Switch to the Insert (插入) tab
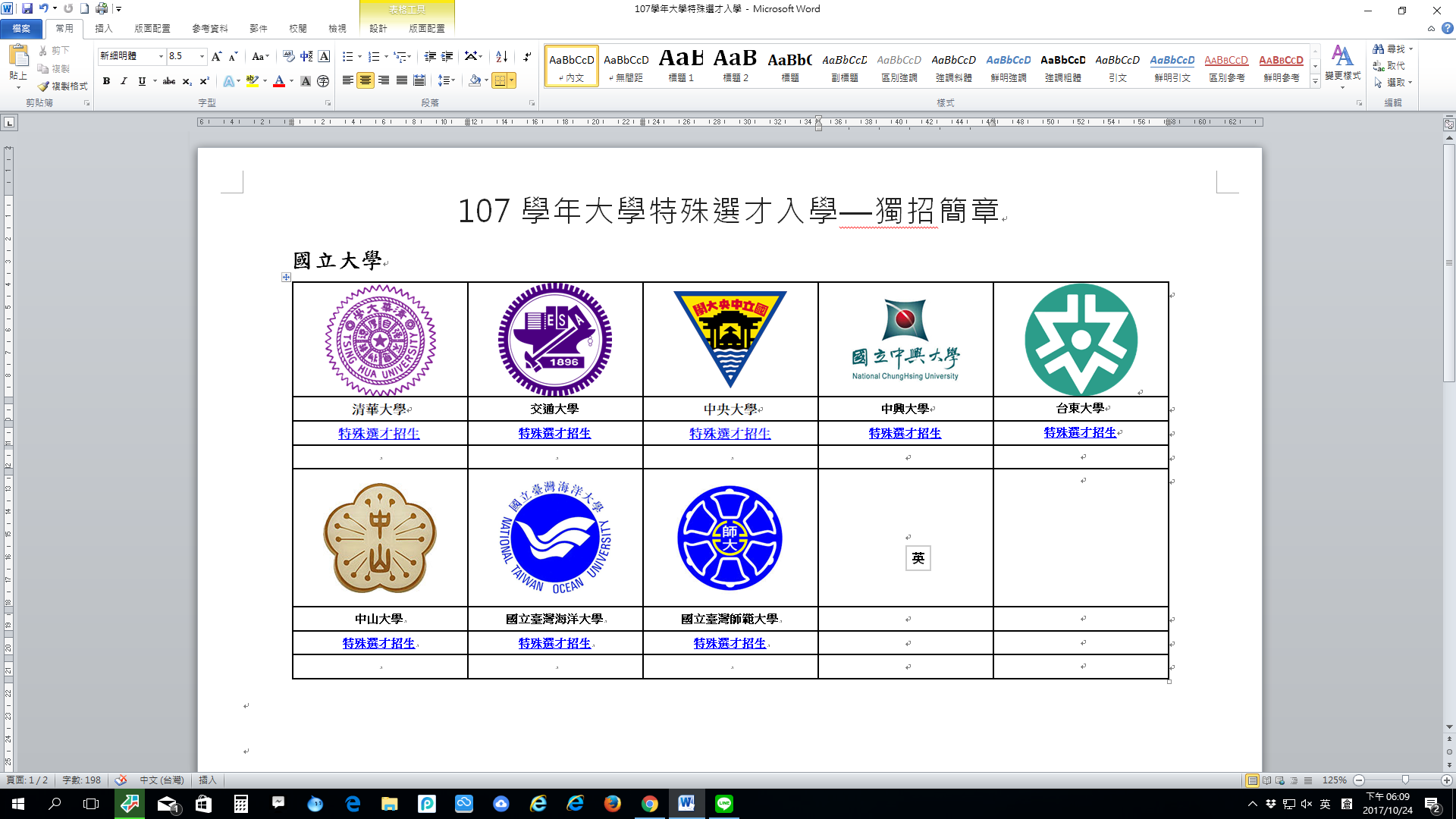 (x=104, y=29)
